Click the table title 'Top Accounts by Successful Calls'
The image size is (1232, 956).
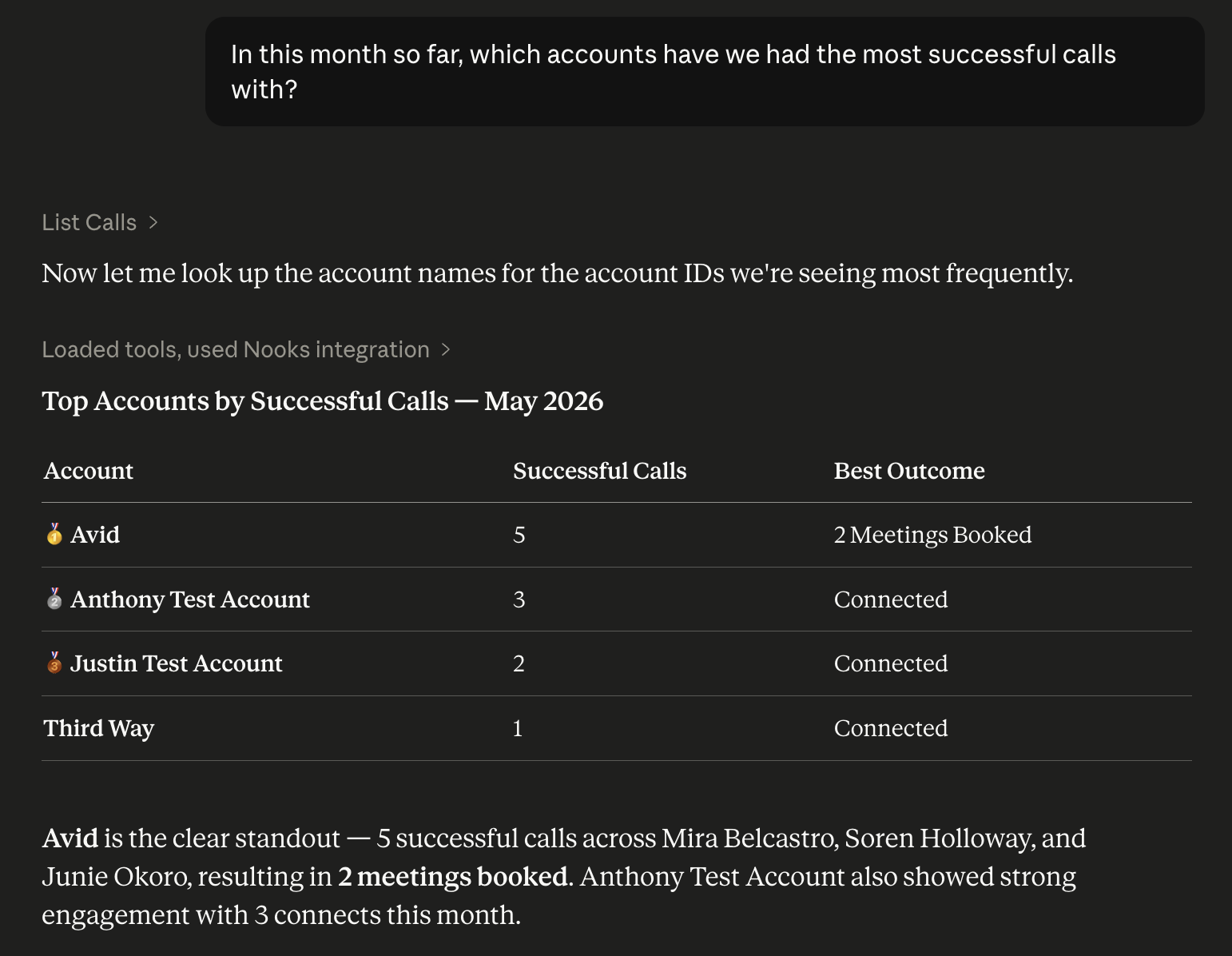[245, 400]
